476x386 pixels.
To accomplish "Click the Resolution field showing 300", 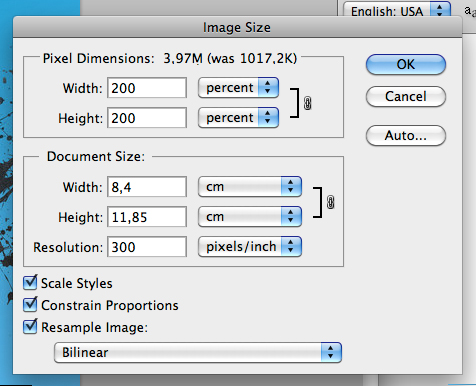I will tap(147, 247).
